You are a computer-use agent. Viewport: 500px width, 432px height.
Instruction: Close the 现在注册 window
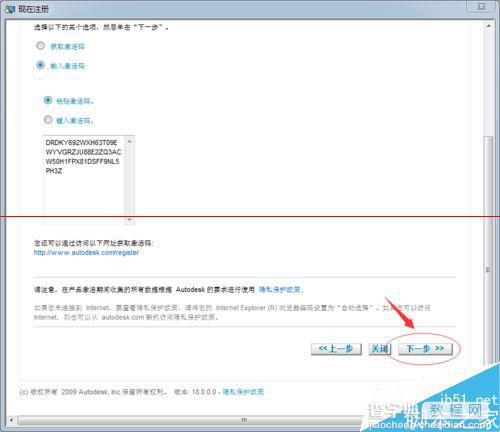coord(481,6)
